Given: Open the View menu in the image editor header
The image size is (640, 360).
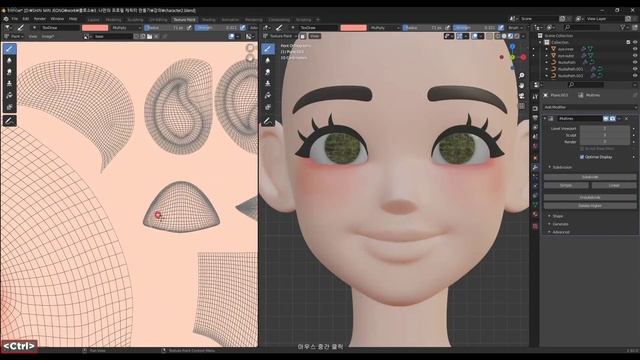Looking at the screenshot, I should pyautogui.click(x=33, y=36).
